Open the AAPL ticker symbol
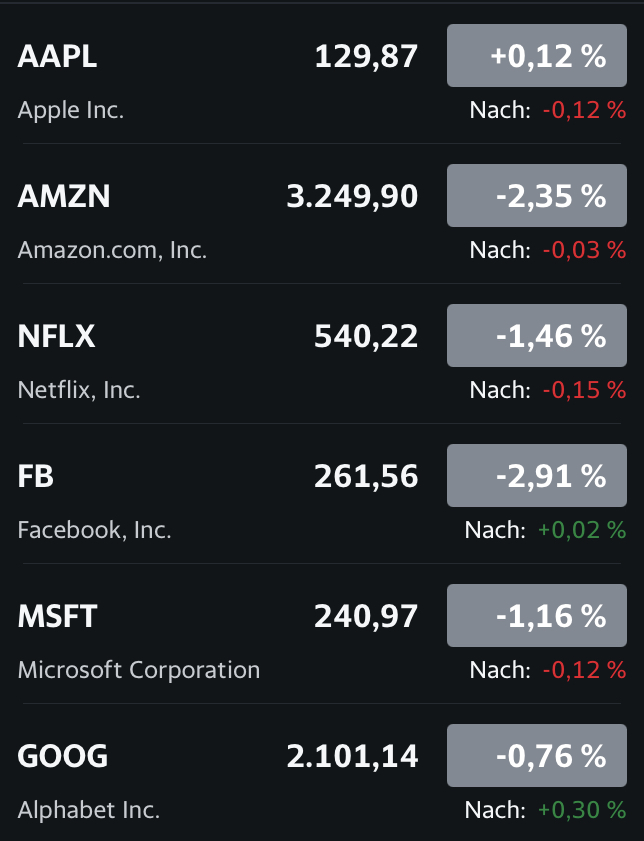 coord(57,57)
